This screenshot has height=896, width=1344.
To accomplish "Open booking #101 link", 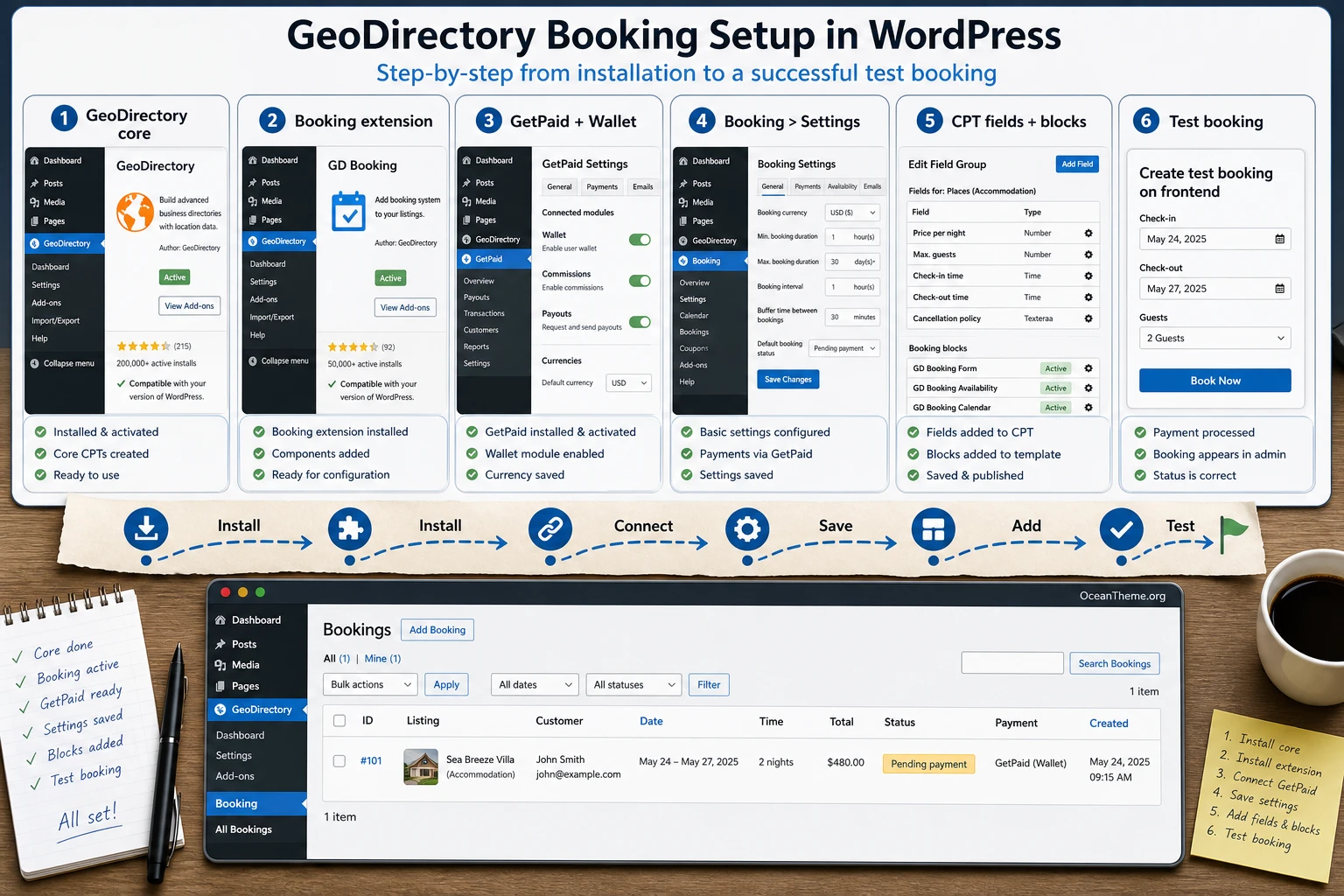I will coord(371,761).
